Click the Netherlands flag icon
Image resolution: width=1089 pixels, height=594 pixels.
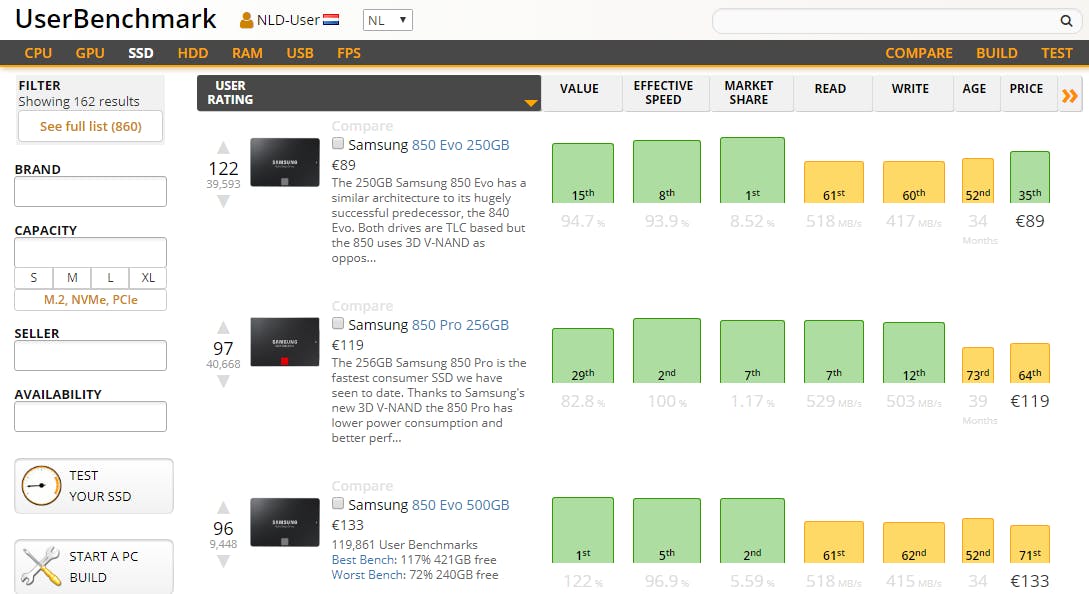331,20
